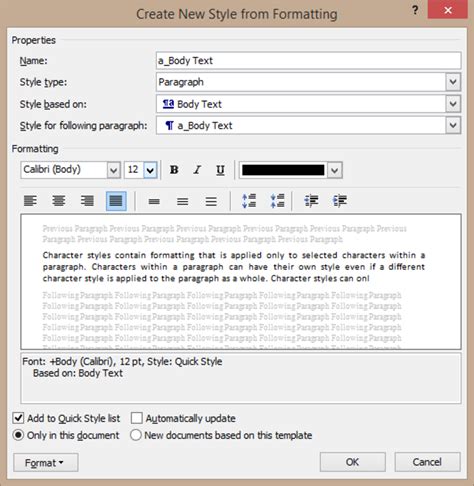The width and height of the screenshot is (474, 486).
Task: Click the font size value 12
Action: pos(134,170)
